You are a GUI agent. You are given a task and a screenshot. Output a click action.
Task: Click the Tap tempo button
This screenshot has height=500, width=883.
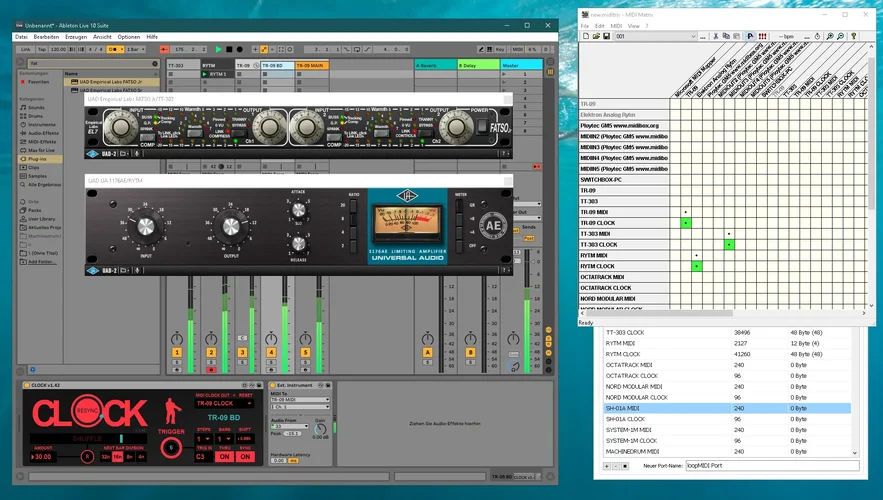click(x=42, y=50)
